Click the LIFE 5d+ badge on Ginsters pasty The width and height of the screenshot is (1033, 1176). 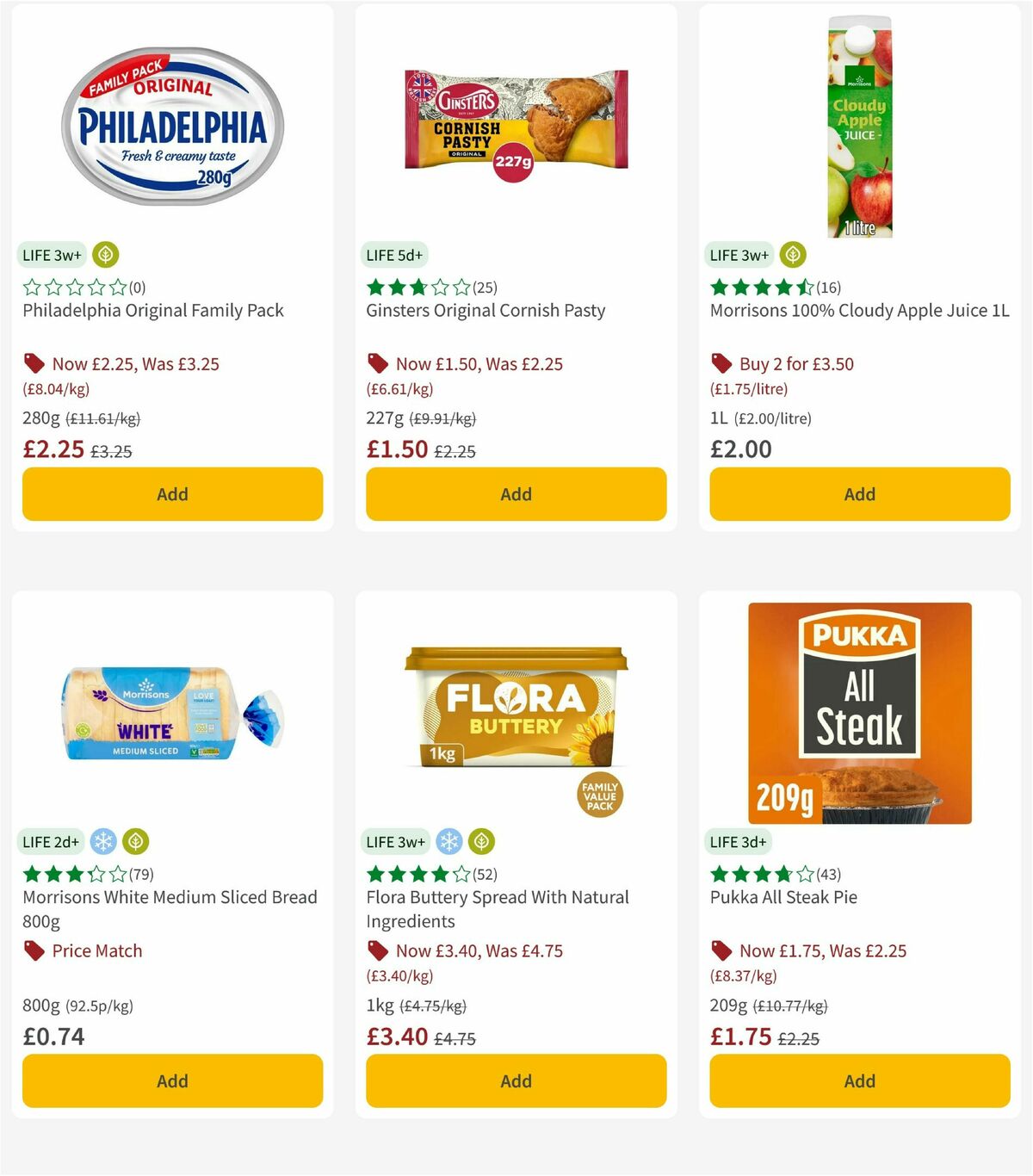click(x=393, y=255)
